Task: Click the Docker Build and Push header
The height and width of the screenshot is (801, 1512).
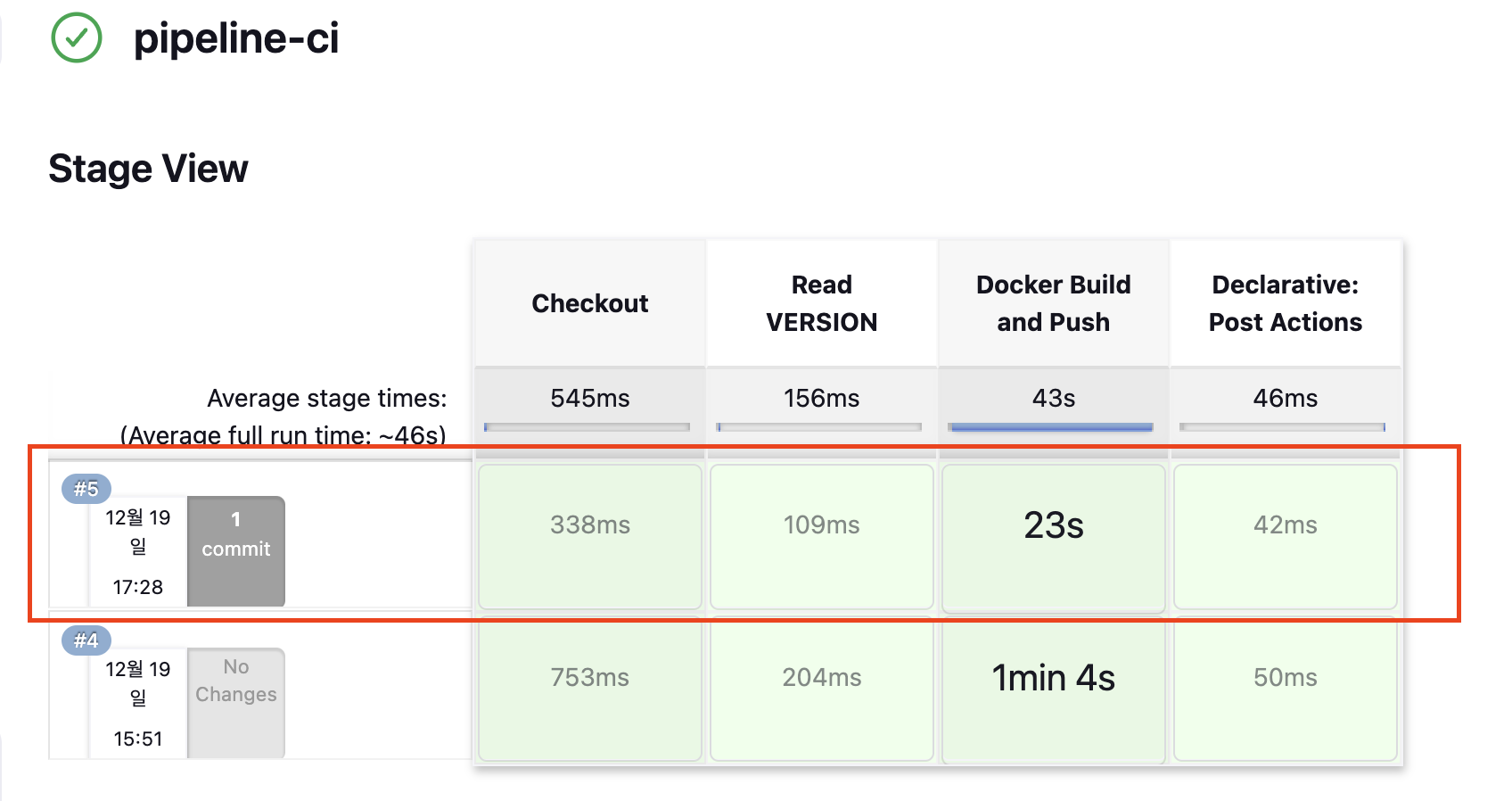Action: pos(1054,303)
